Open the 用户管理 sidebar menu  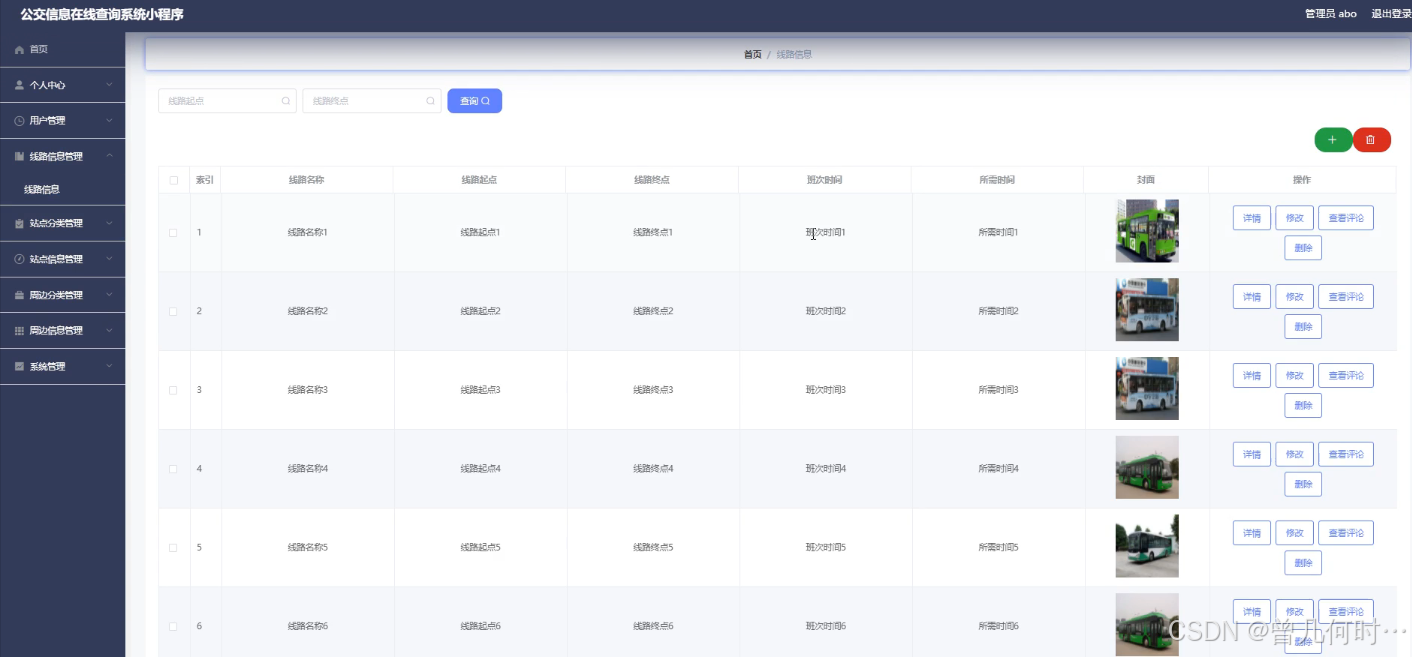(x=62, y=121)
